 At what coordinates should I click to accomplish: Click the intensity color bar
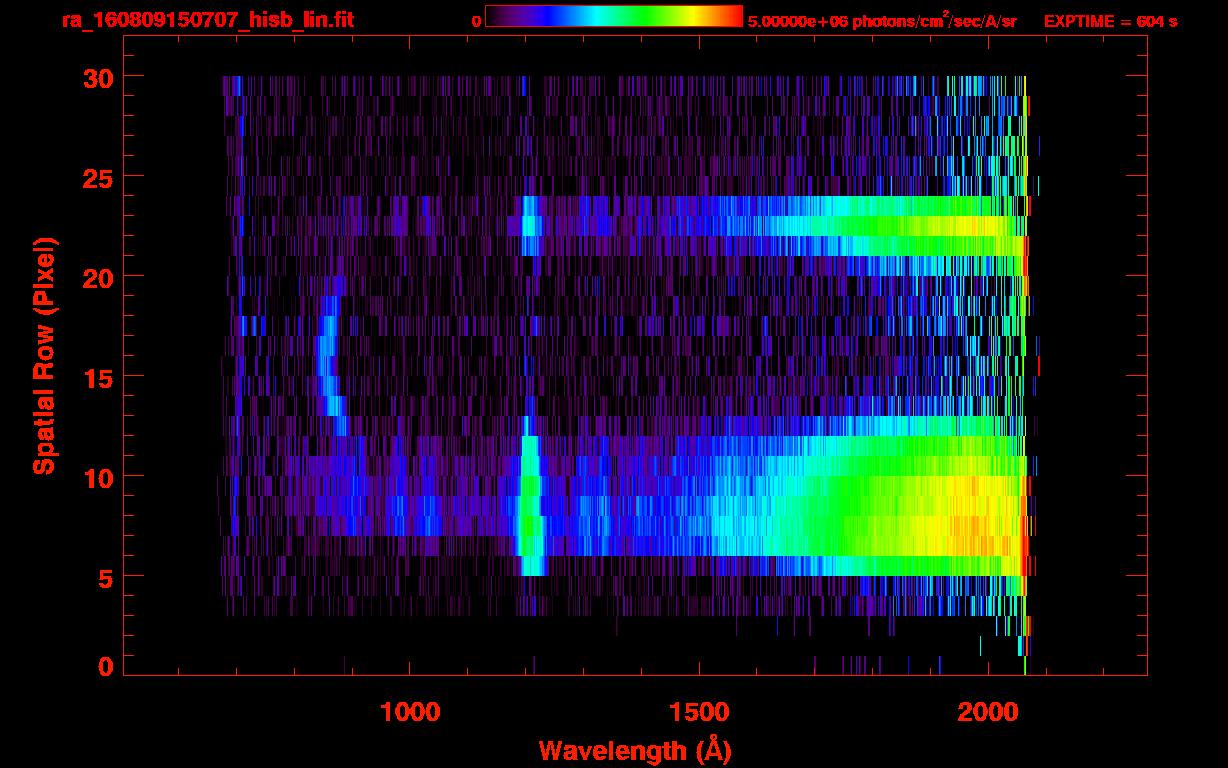614,16
